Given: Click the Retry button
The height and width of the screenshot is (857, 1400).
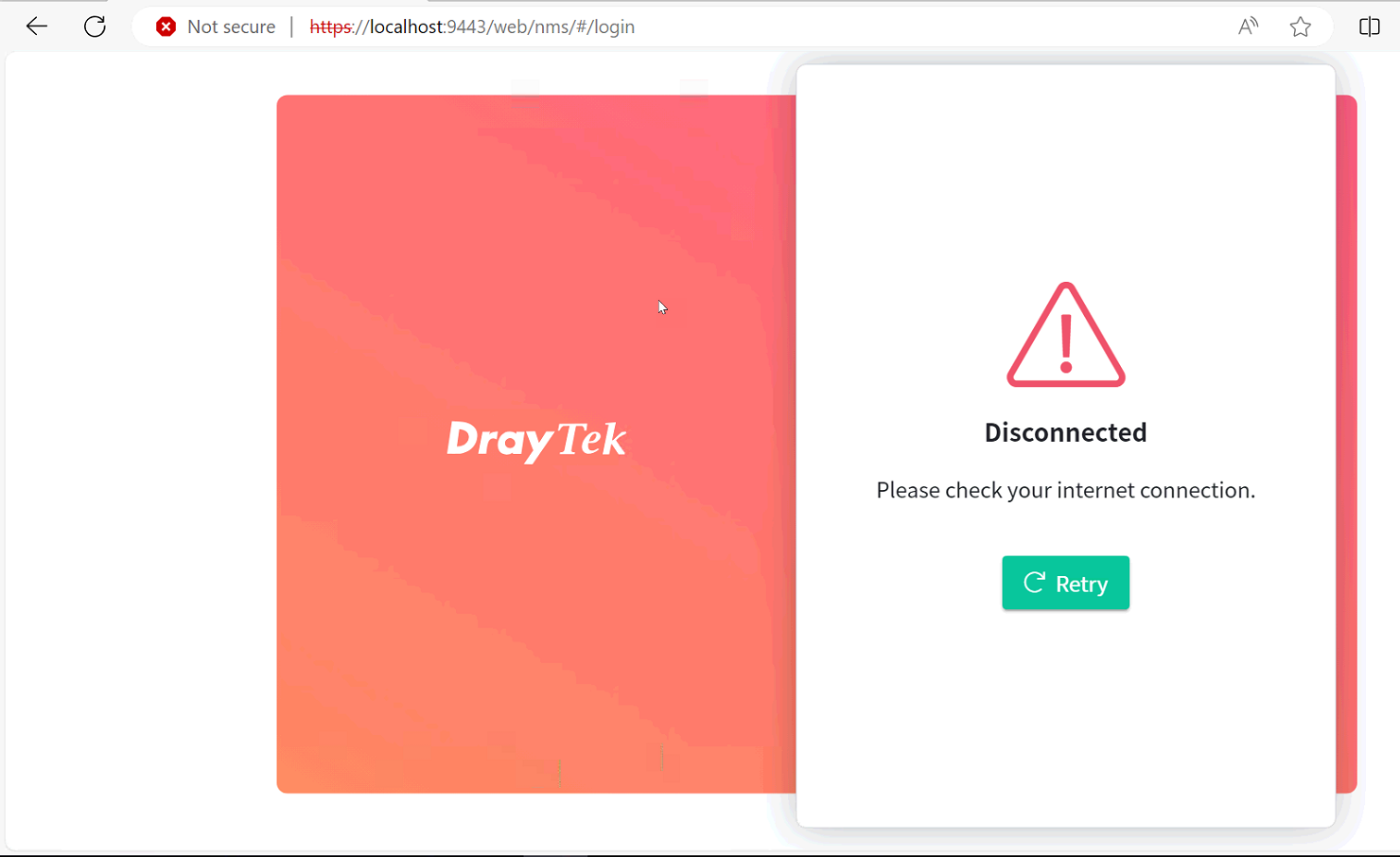Looking at the screenshot, I should click(x=1065, y=583).
